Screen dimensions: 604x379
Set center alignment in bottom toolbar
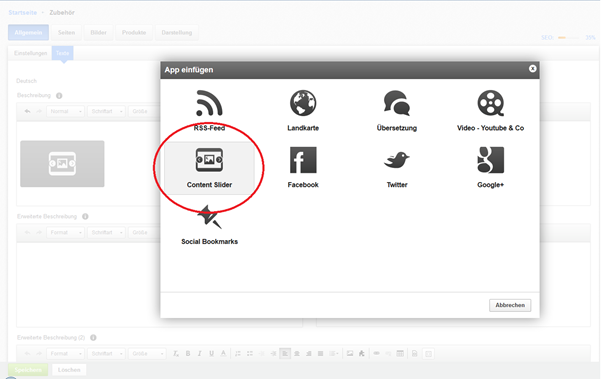point(297,354)
